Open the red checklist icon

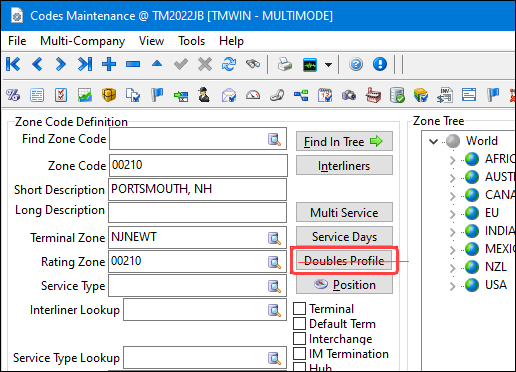[61, 95]
